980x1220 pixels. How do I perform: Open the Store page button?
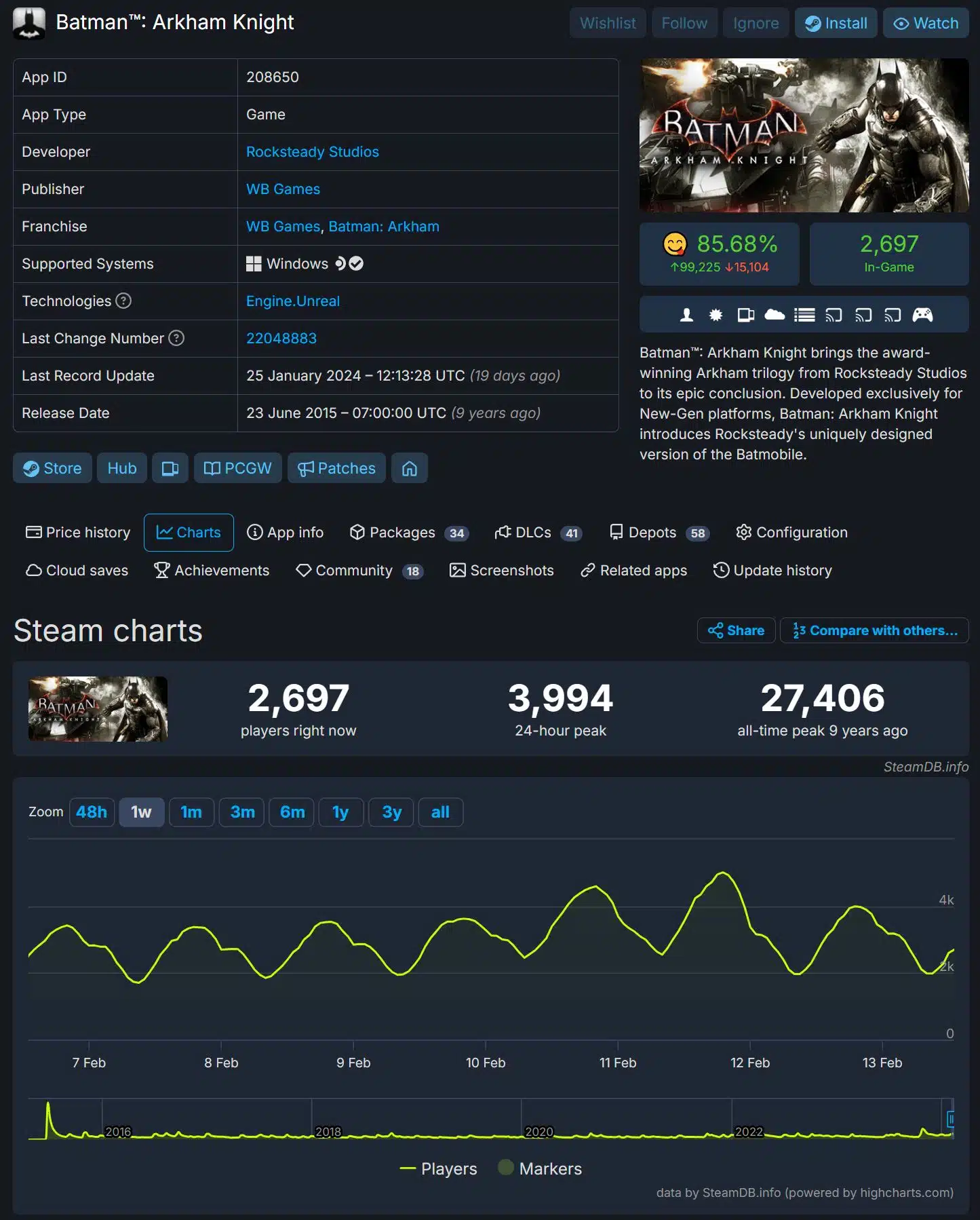(52, 468)
